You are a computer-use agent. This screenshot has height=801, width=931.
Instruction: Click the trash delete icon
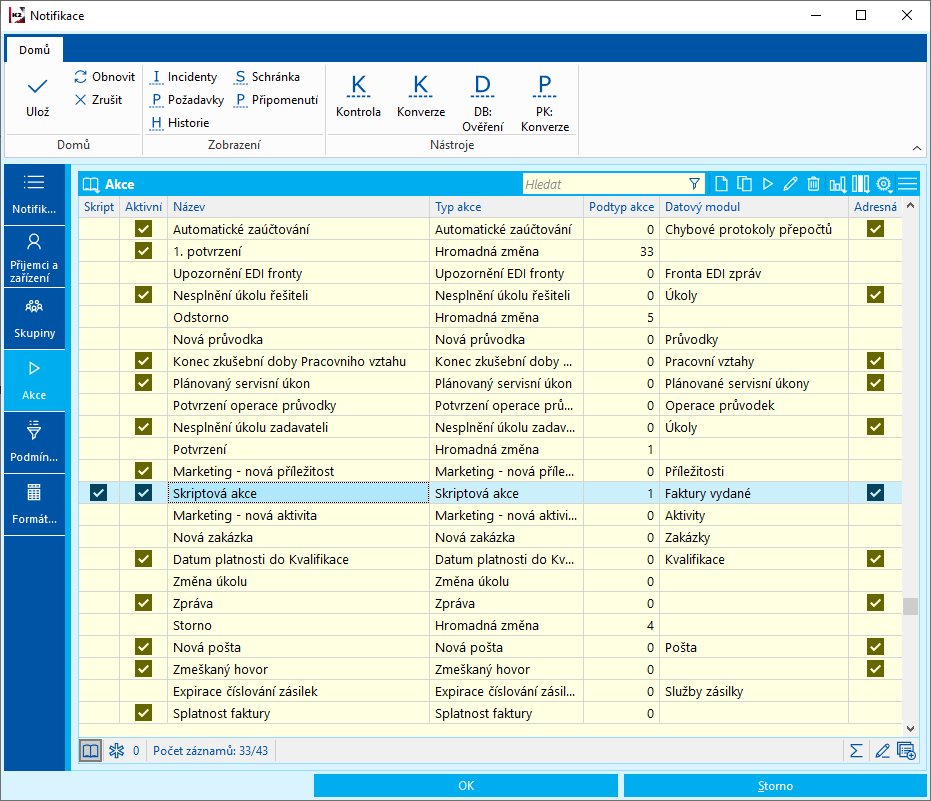(814, 184)
